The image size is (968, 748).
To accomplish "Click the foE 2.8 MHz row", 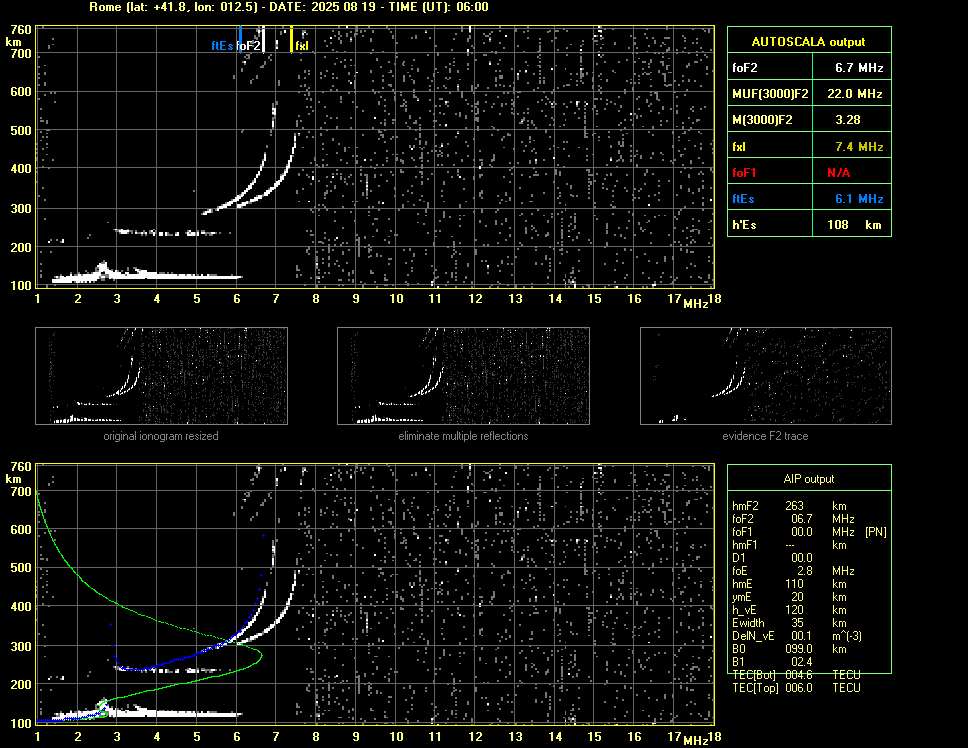I will tap(793, 571).
